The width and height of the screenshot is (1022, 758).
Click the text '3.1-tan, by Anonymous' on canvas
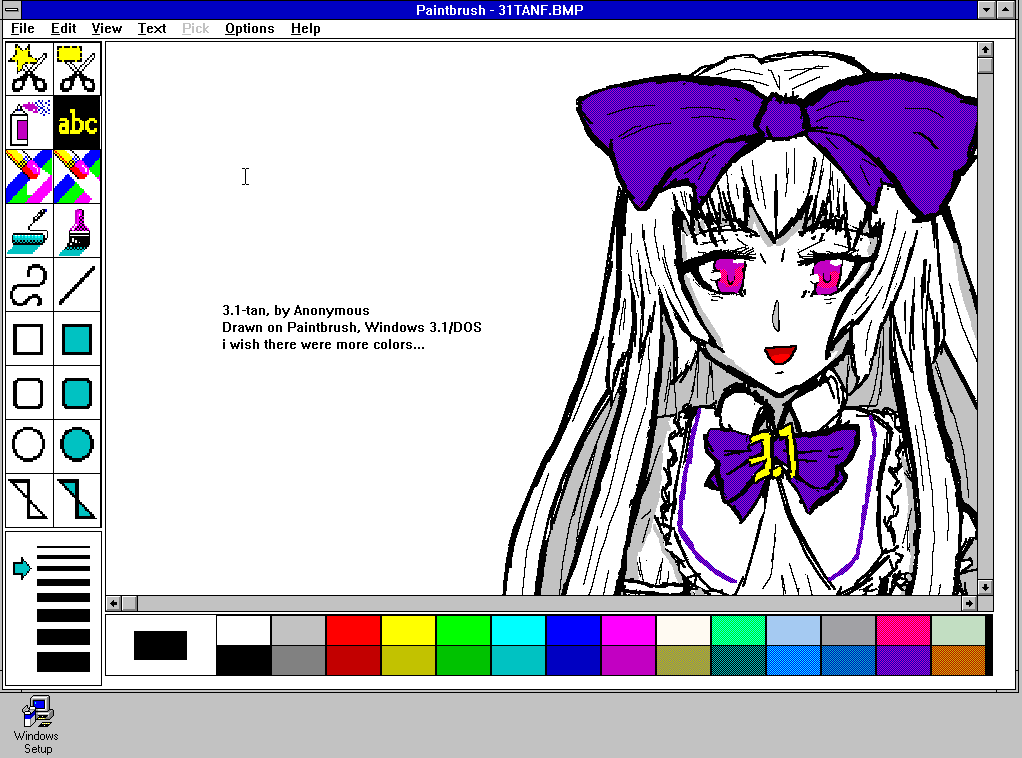pos(296,310)
